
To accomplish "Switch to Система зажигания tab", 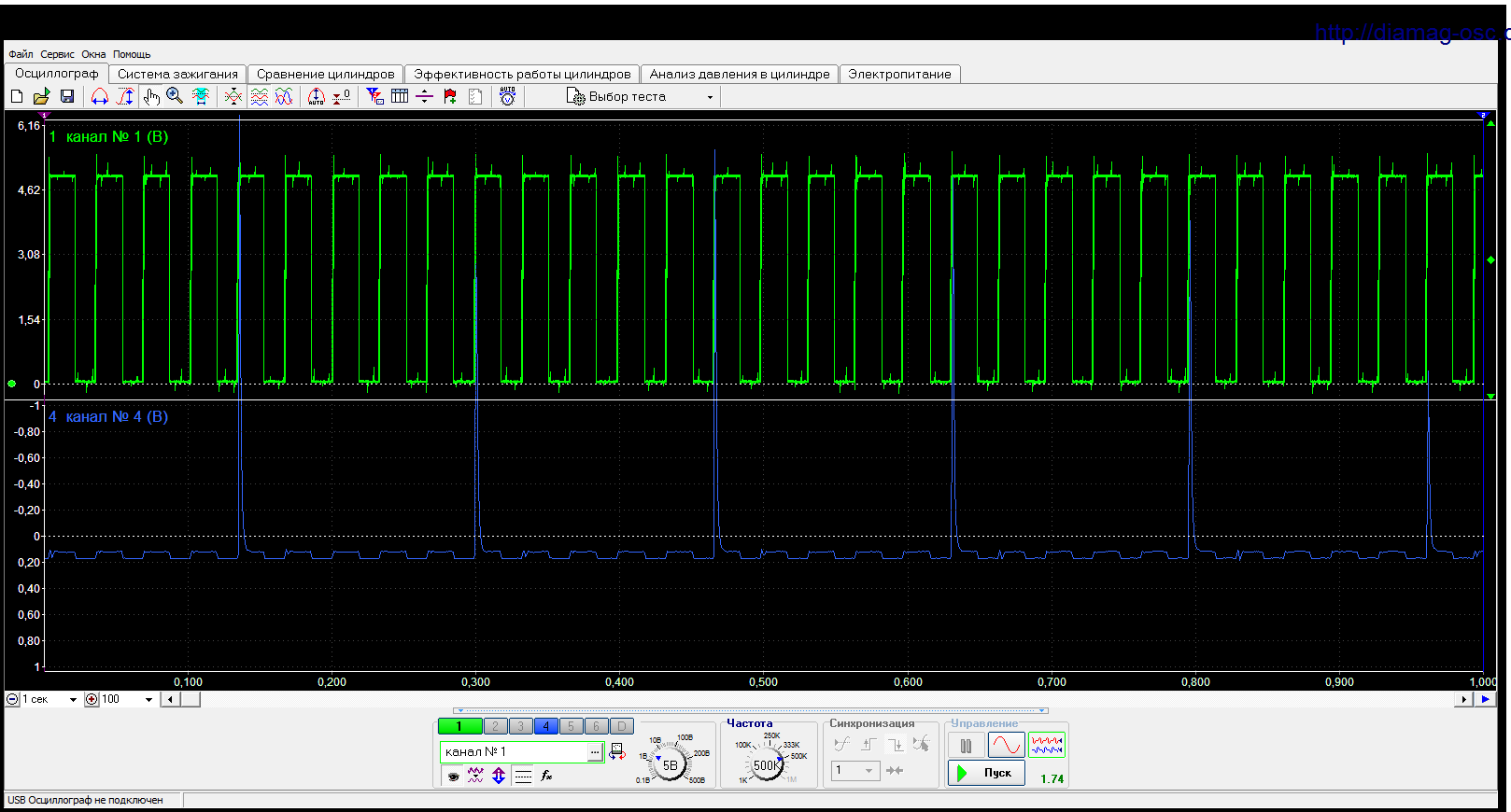I will pos(177,74).
